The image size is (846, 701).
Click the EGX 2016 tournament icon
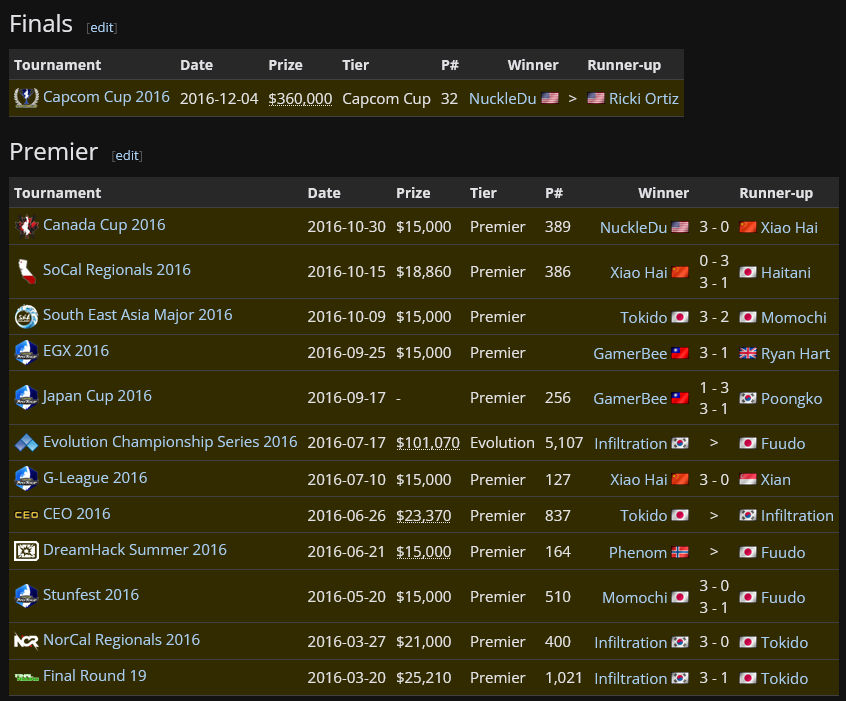(x=26, y=352)
